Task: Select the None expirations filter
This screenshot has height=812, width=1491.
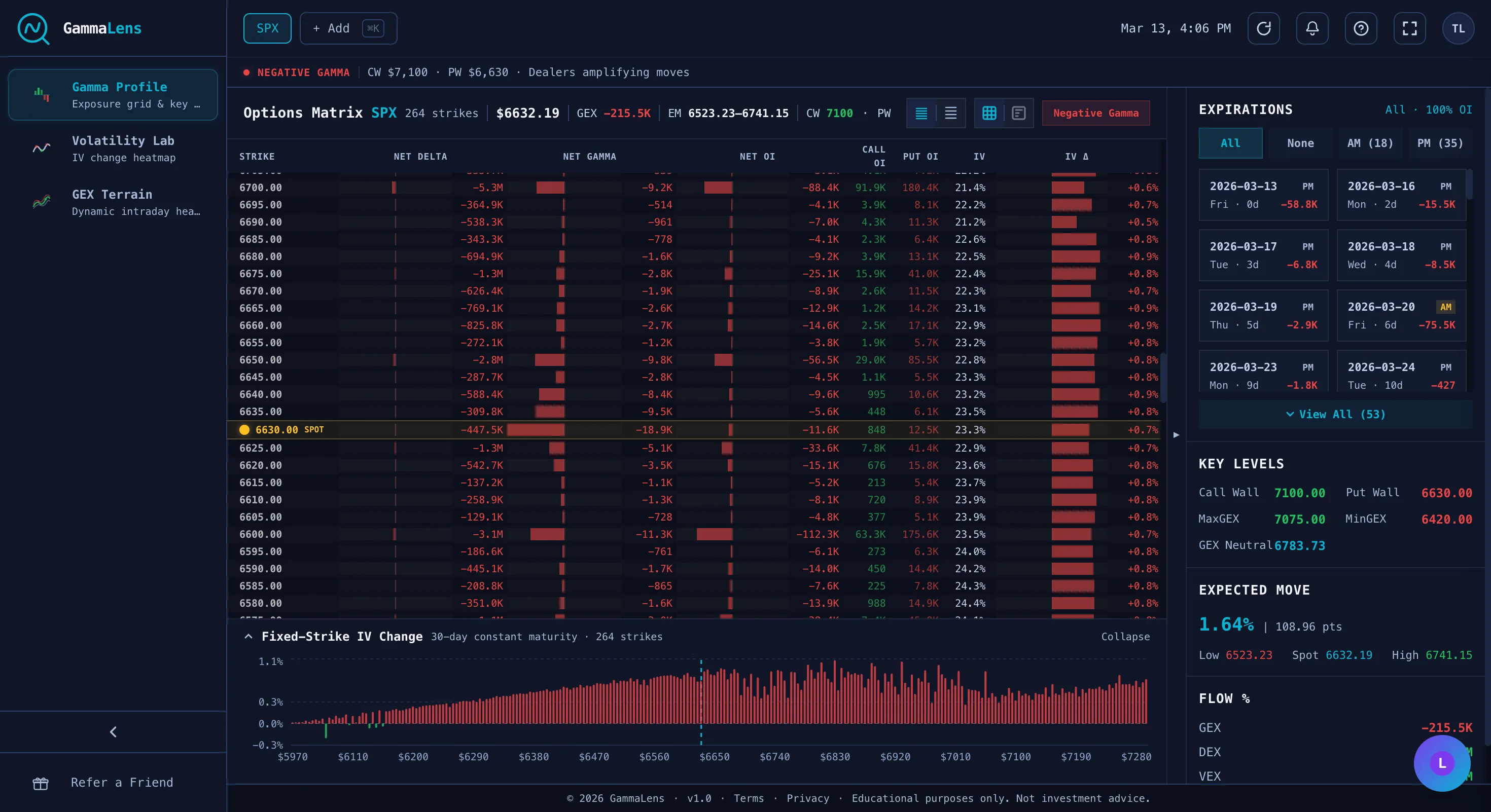Action: pos(1300,143)
